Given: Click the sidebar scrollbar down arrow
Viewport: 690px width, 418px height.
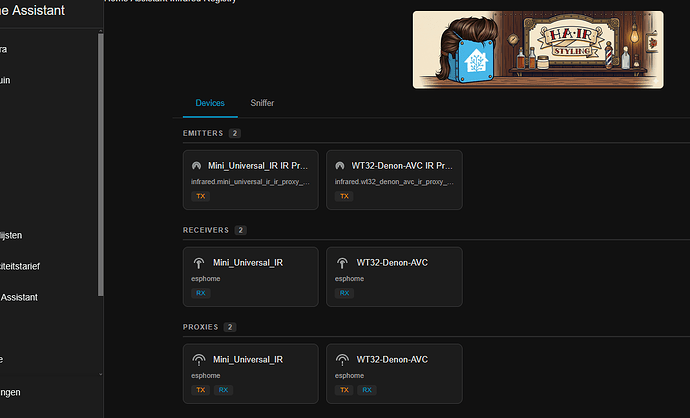Looking at the screenshot, I should pos(101,374).
